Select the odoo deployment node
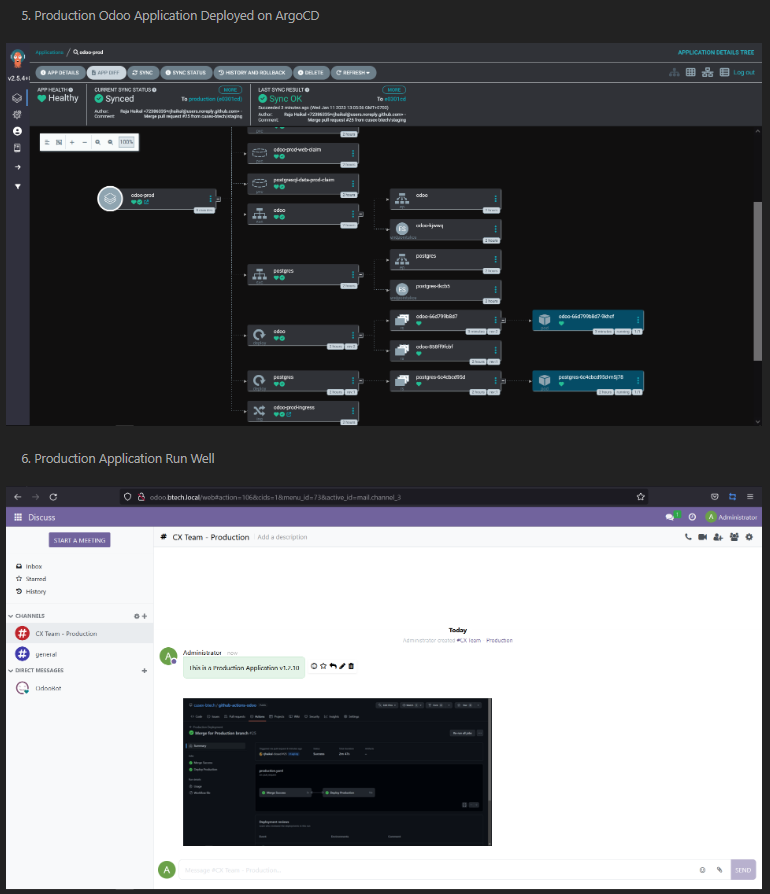770x894 pixels. point(303,335)
